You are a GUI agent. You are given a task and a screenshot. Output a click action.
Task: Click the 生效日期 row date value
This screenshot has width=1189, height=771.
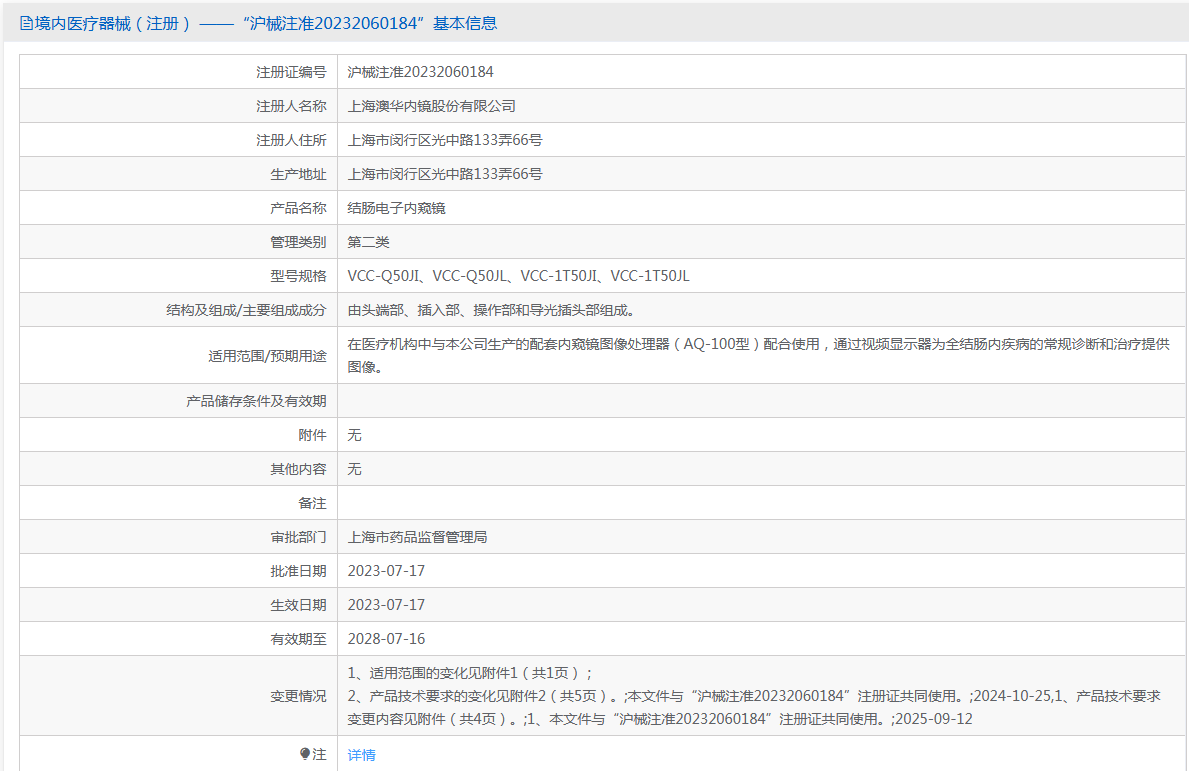click(x=386, y=605)
